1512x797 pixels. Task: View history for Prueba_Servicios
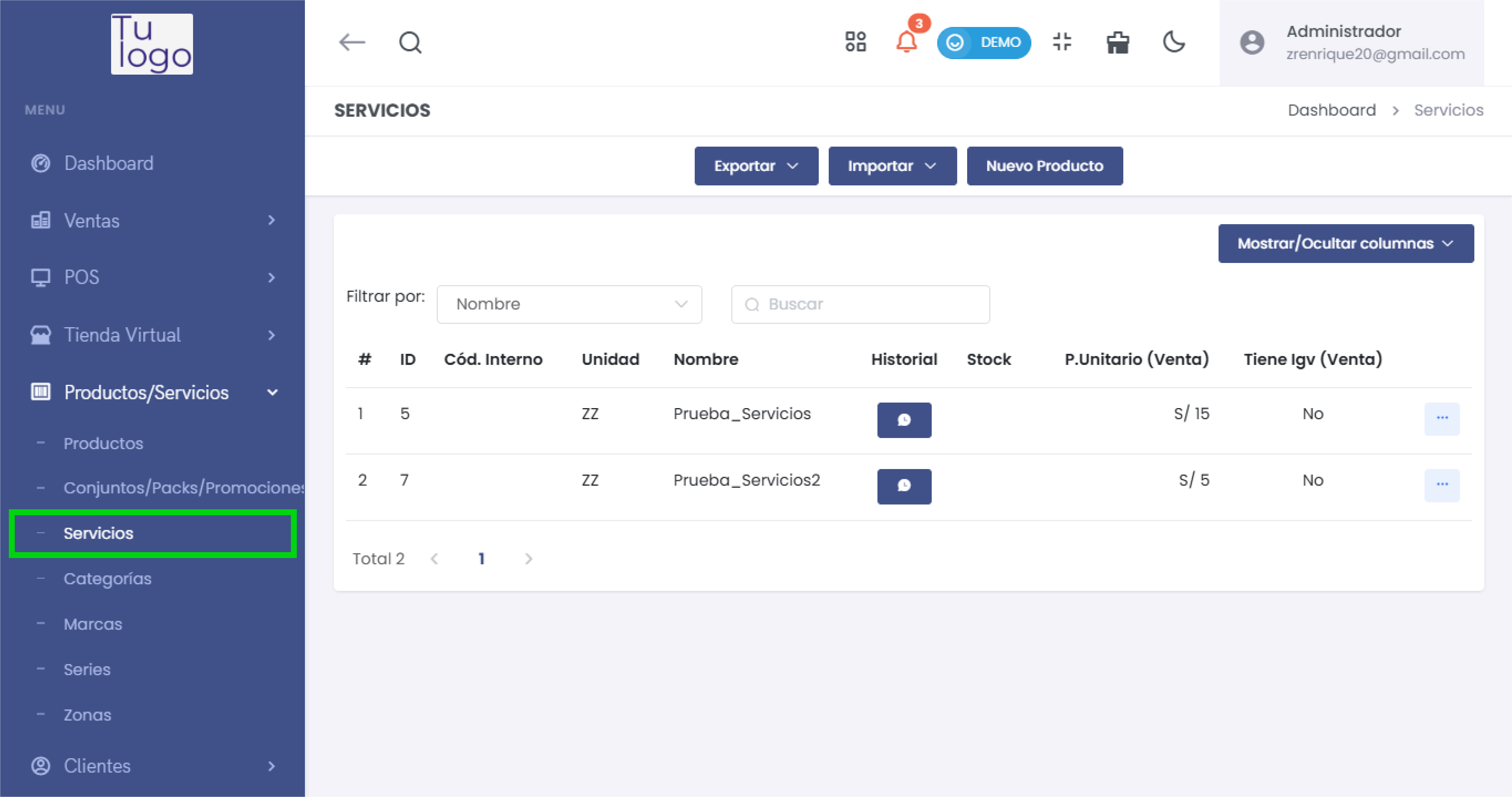click(904, 420)
